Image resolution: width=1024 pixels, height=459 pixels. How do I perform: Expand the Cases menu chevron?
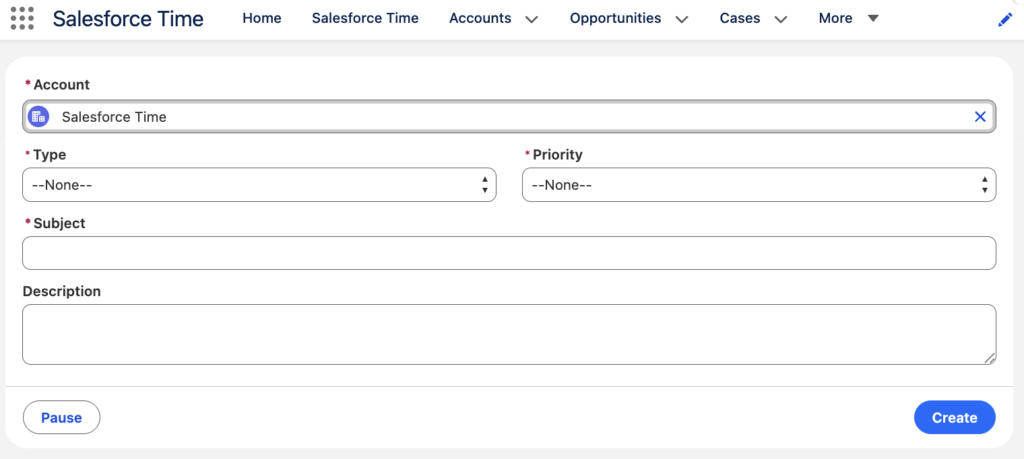point(780,19)
